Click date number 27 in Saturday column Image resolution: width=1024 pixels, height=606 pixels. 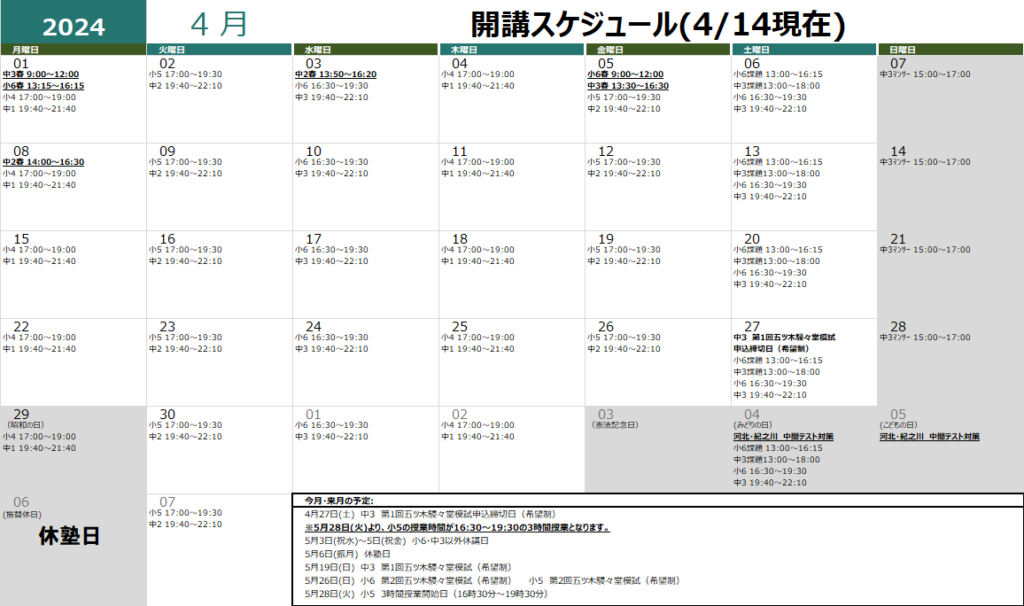(752, 327)
